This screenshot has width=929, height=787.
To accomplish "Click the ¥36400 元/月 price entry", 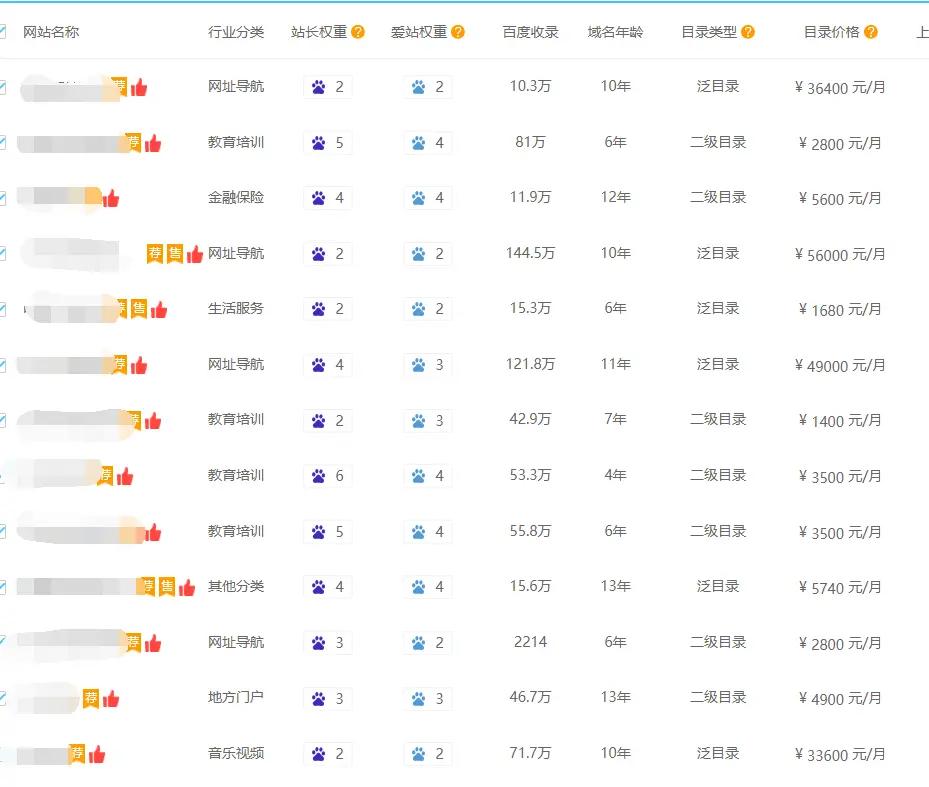I will pos(843,88).
